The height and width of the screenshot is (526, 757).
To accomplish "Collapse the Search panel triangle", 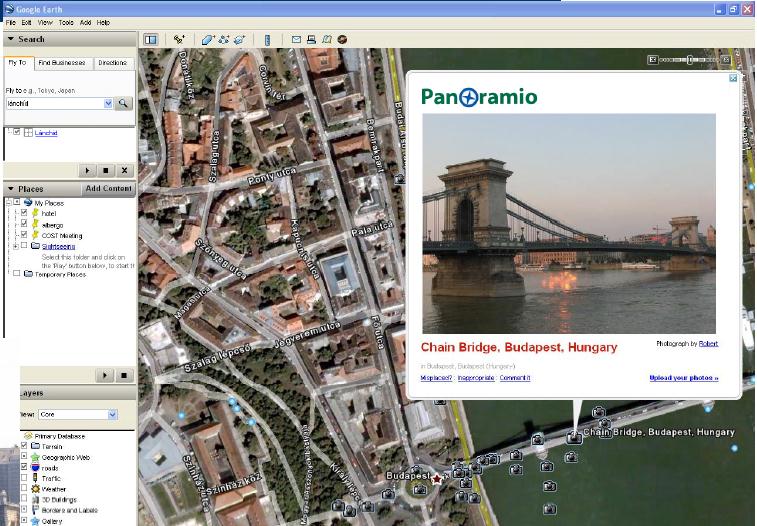I will (x=11, y=39).
